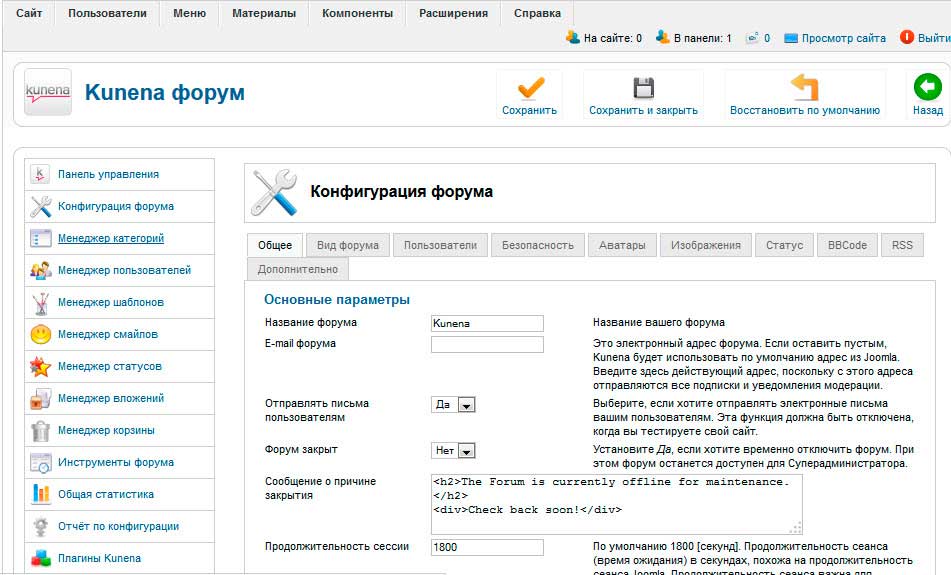The image size is (951, 575).
Task: Click the Менеджер шаблонов brushes icon
Action: (x=41, y=303)
